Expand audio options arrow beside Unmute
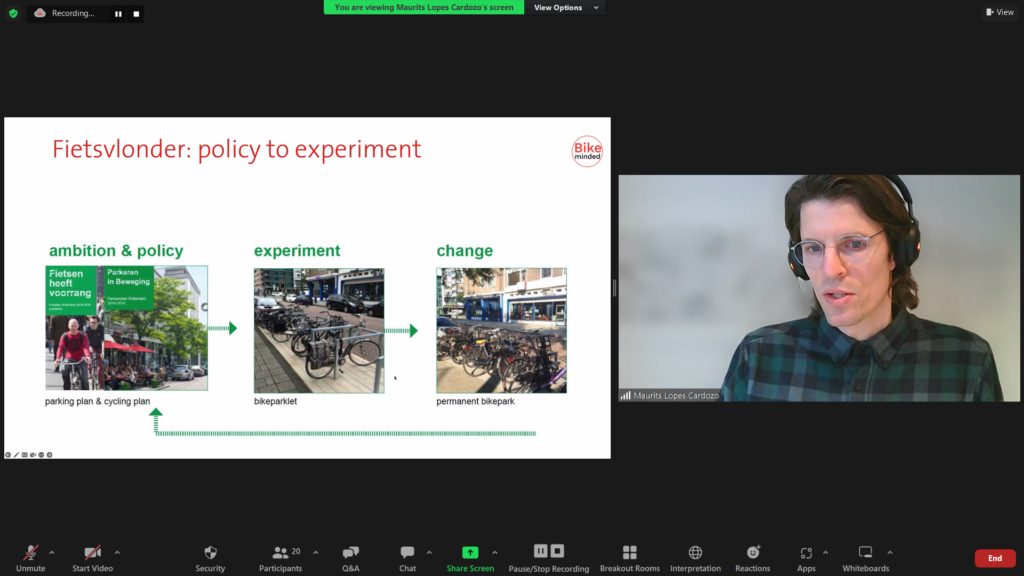1024x576 pixels. pyautogui.click(x=52, y=552)
